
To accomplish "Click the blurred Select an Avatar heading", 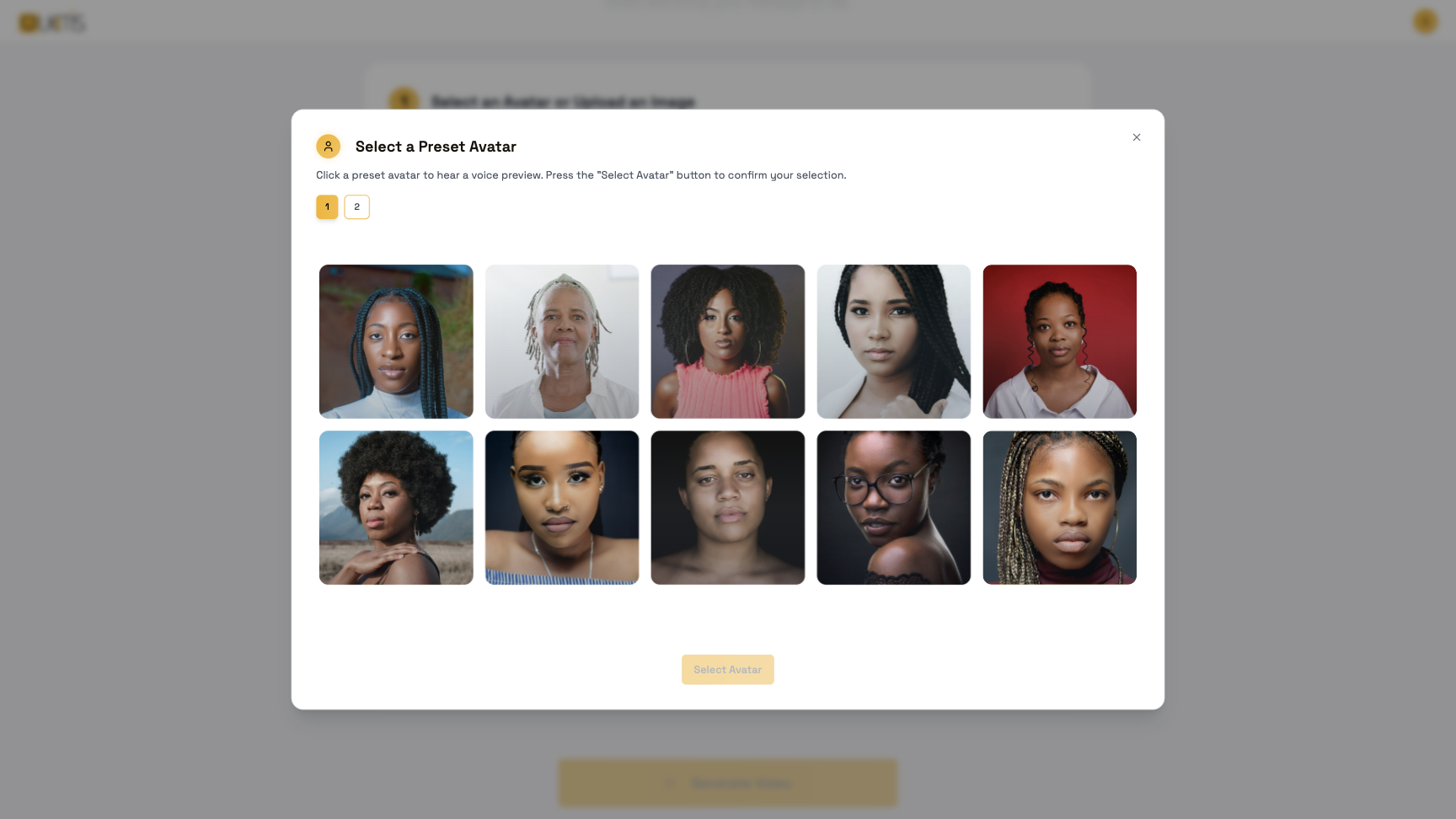I will (563, 102).
